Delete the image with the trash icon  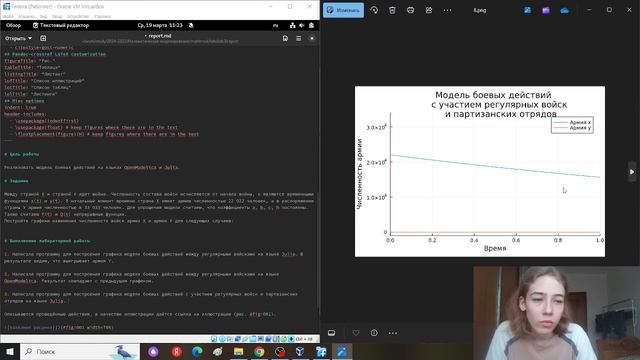click(392, 10)
